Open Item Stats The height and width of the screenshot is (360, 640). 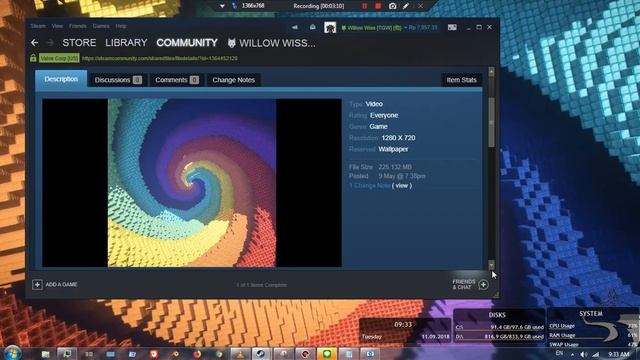click(x=461, y=80)
